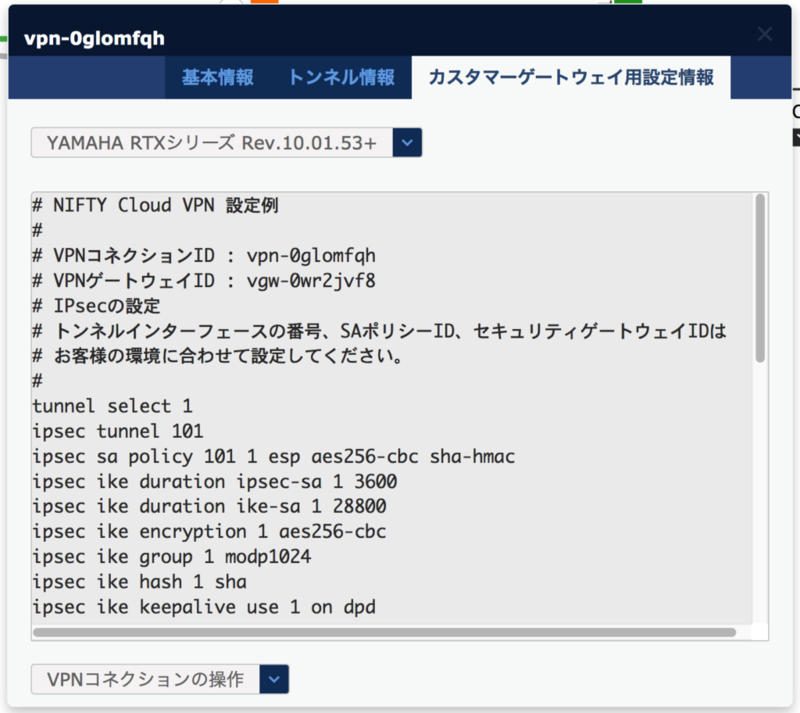Screen dimensions: 800x713
Task: Click the chevron on VPNコネクションの操作 button
Action: tap(272, 679)
